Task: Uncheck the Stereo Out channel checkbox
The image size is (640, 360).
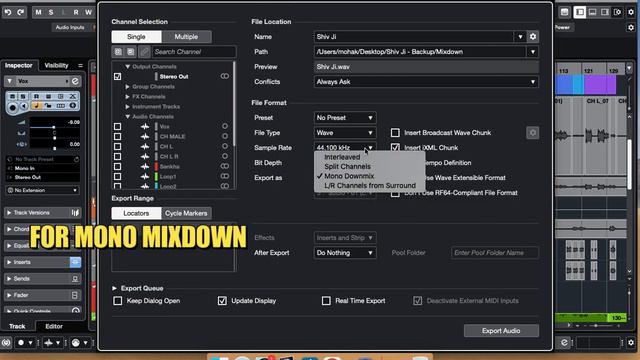Action: [x=118, y=76]
